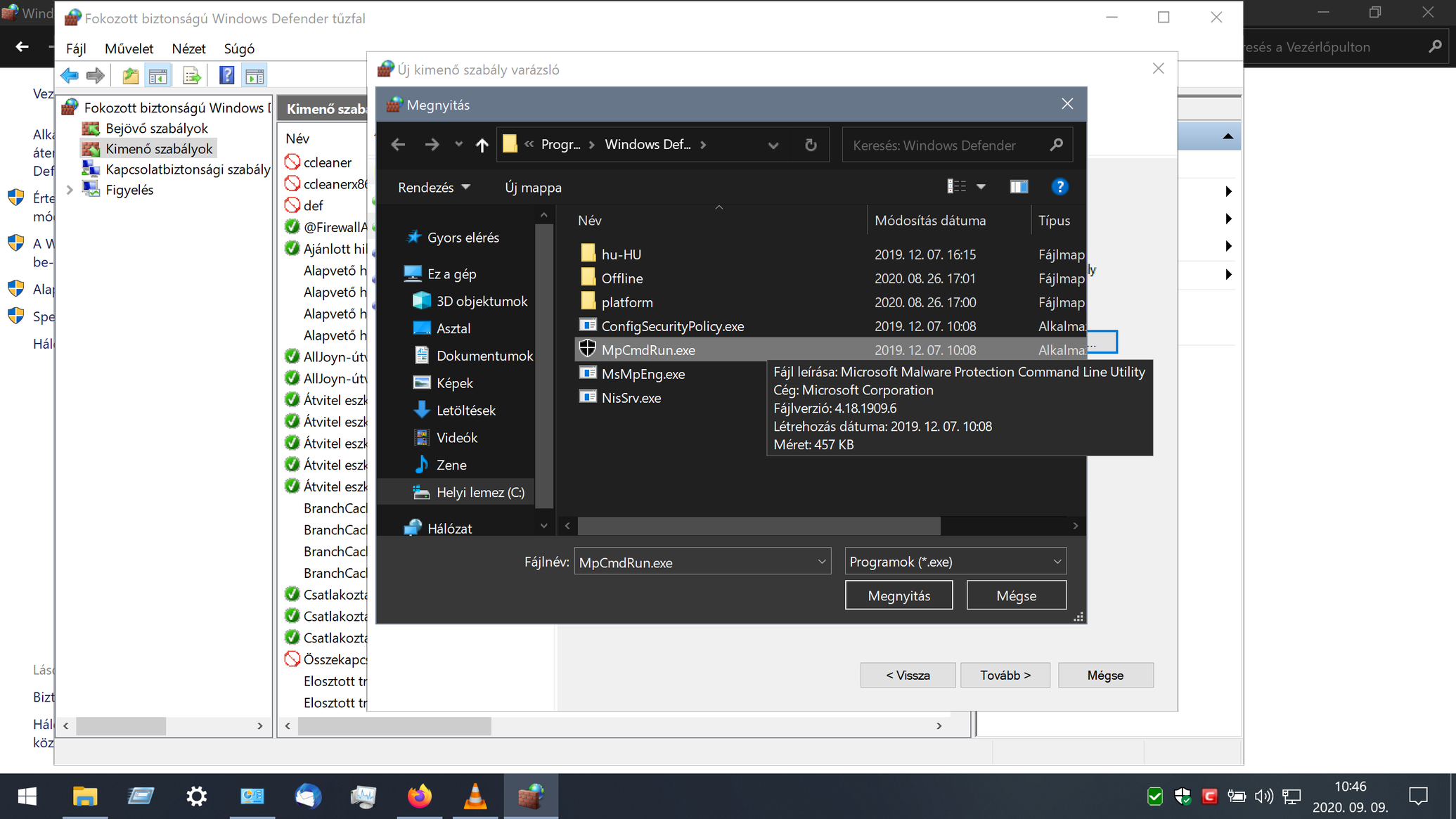Open the view options dropdown arrow
The image size is (1456, 819).
coord(981,186)
